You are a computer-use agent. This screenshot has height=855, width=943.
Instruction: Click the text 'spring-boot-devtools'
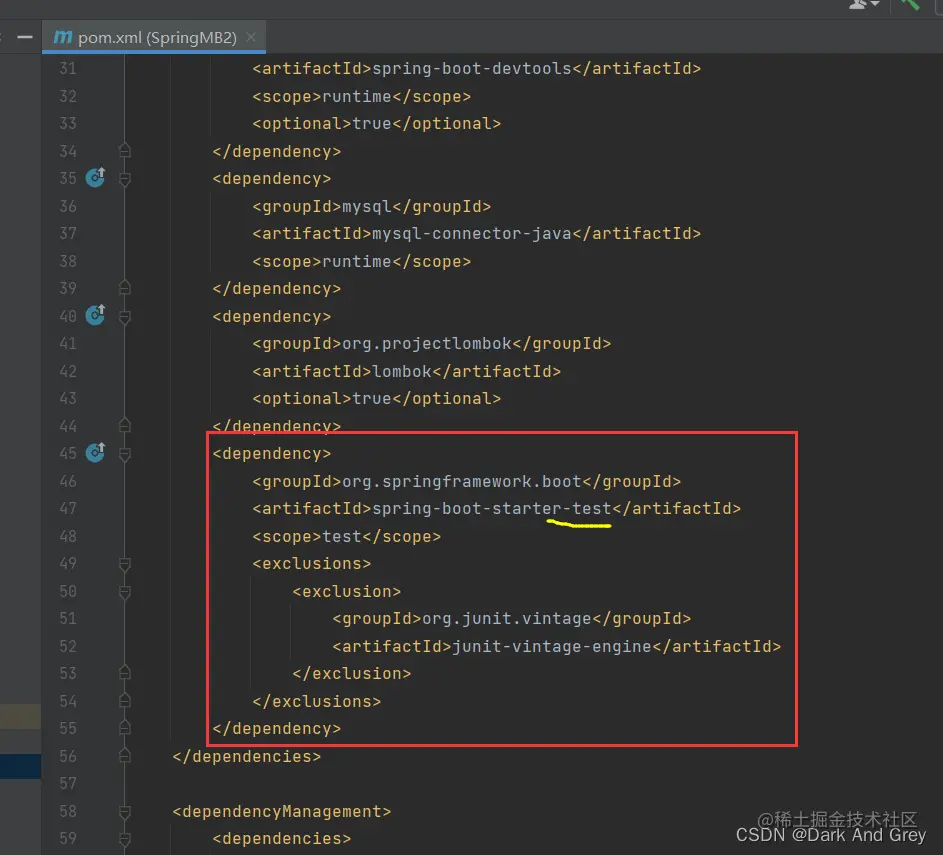(472, 69)
